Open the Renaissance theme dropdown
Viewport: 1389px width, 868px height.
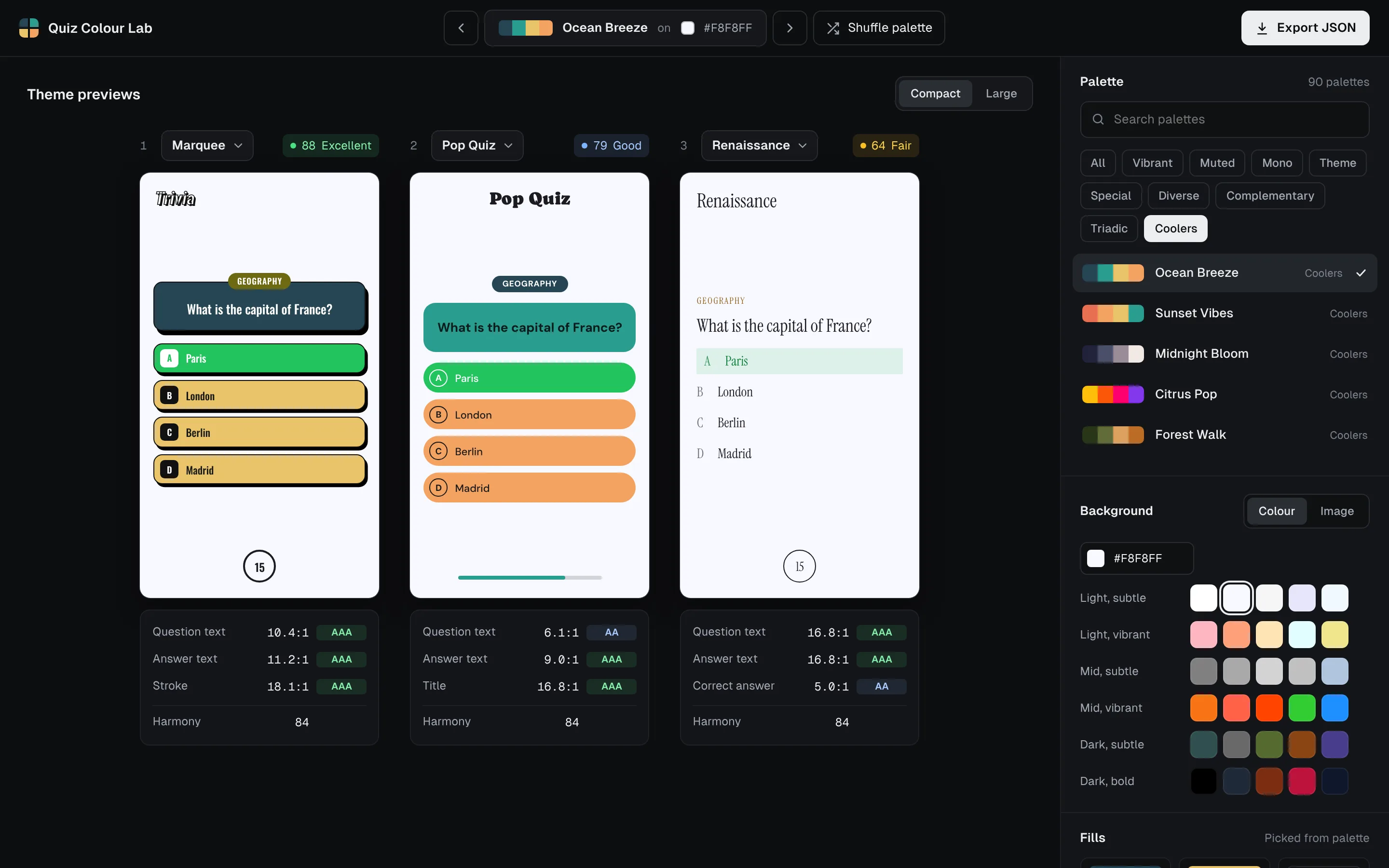click(x=759, y=145)
